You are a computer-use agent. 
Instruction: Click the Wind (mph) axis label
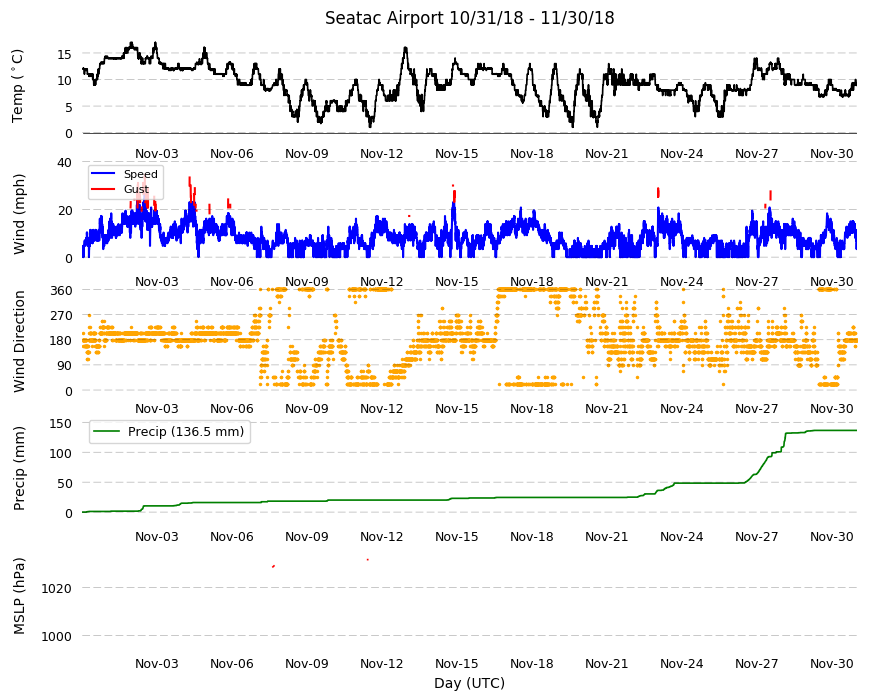19,214
